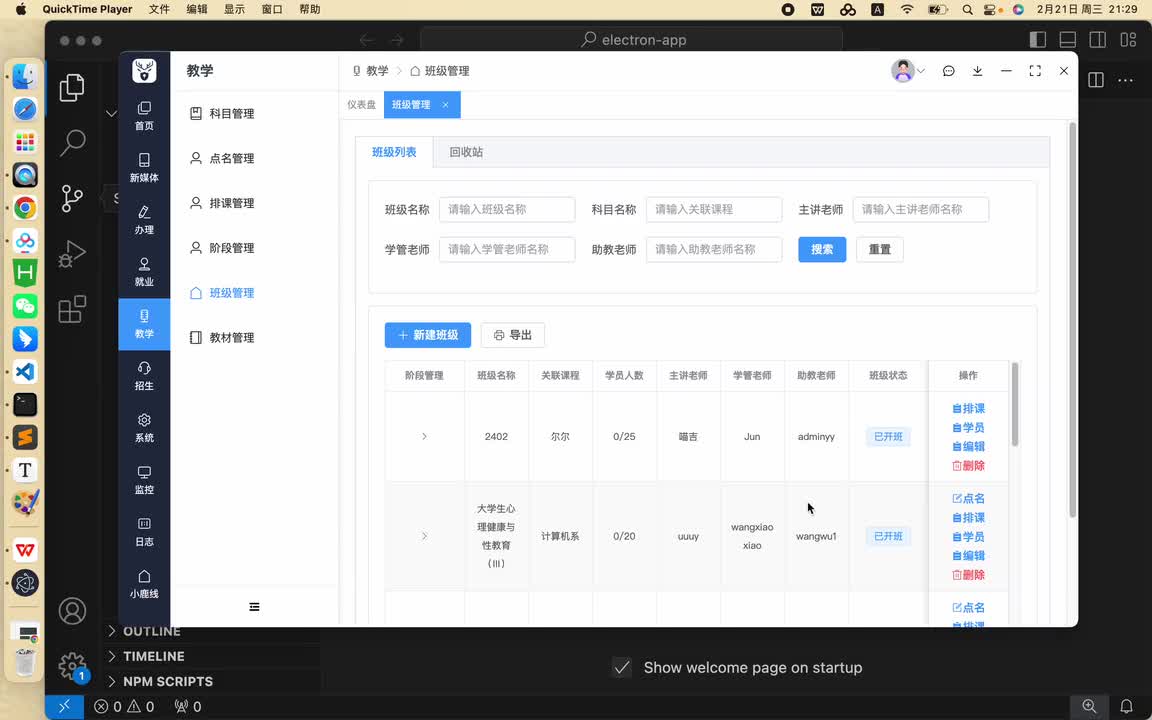The image size is (1152, 720).
Task: Open WeChat from the Dock
Action: [25, 306]
